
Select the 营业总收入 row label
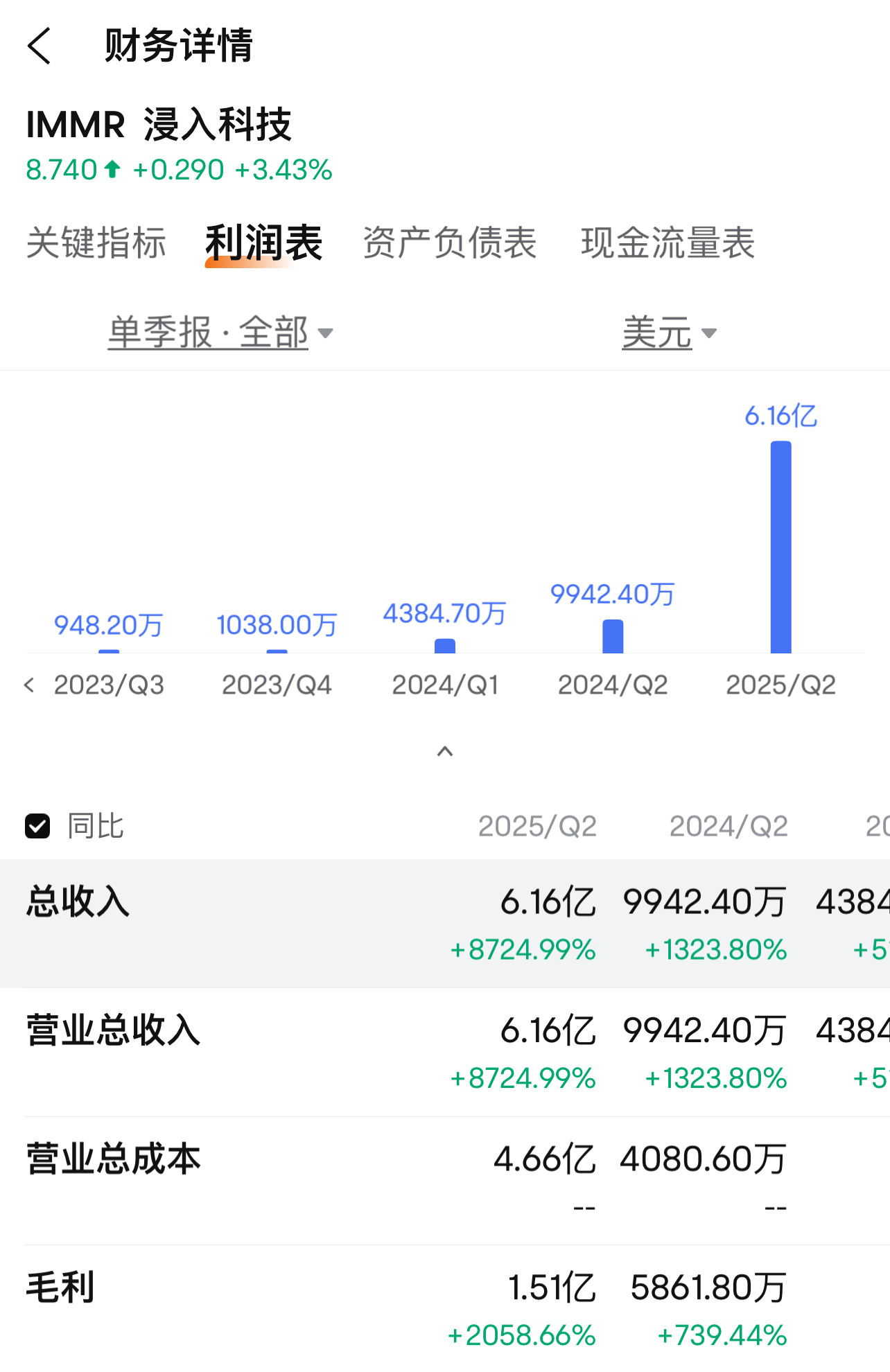pyautogui.click(x=114, y=1030)
